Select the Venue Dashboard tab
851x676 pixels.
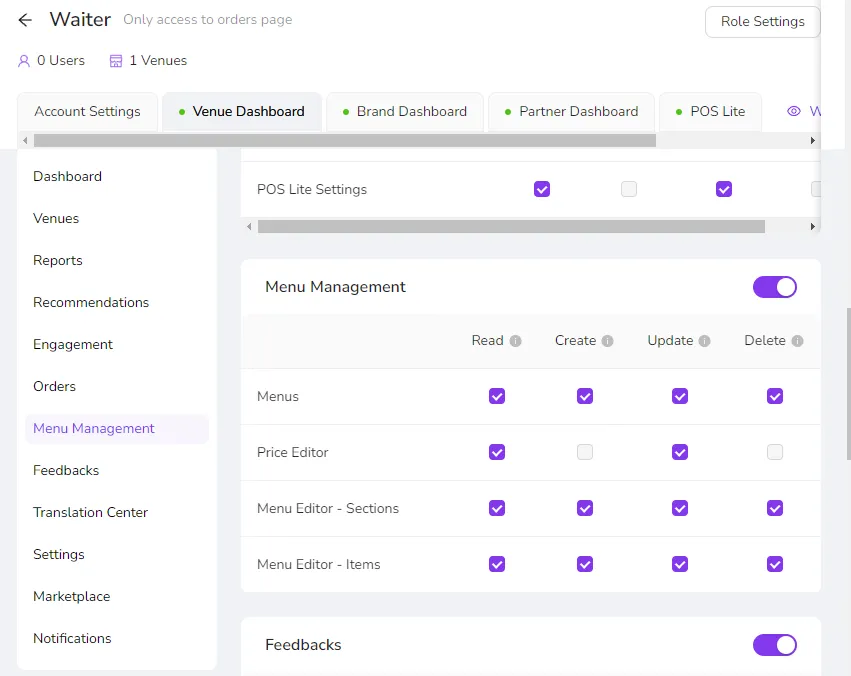coord(242,112)
